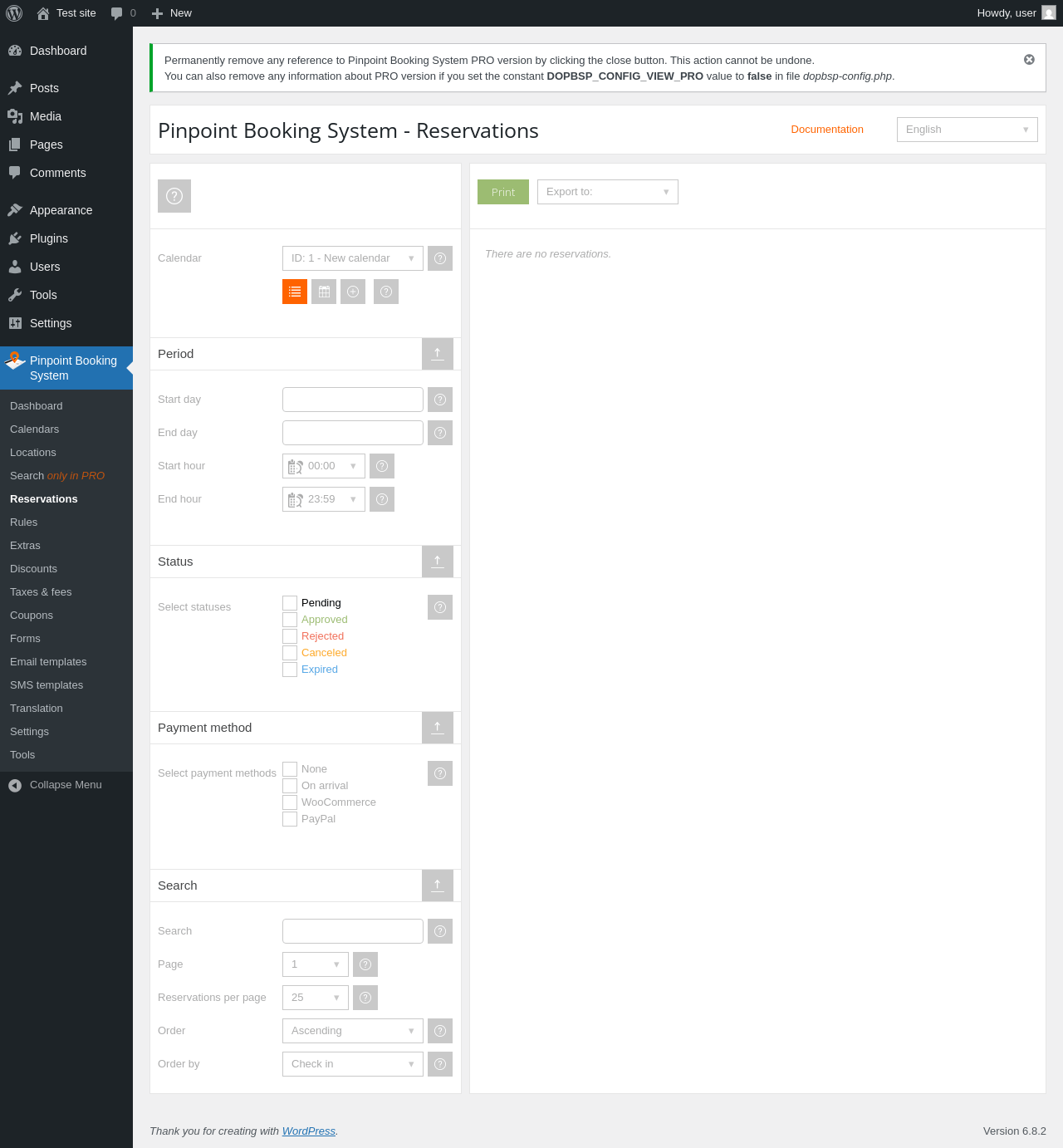Open the Documentation link

[x=827, y=130]
